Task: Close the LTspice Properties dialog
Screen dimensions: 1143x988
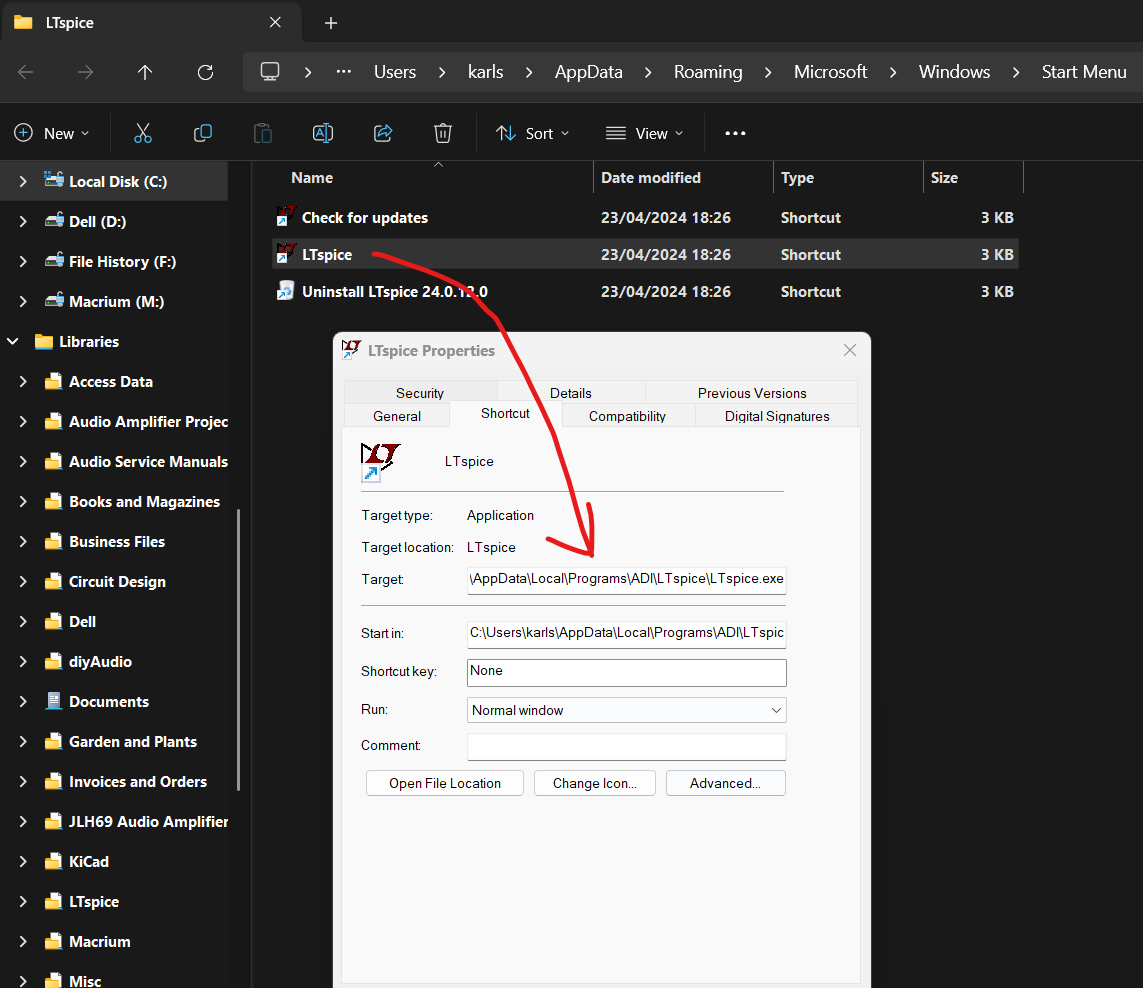Action: click(850, 350)
